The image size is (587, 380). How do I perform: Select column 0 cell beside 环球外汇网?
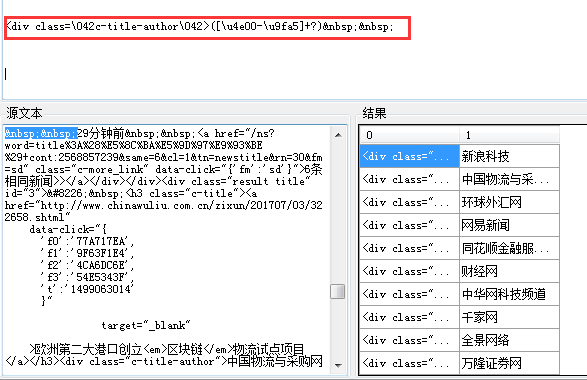coord(410,202)
